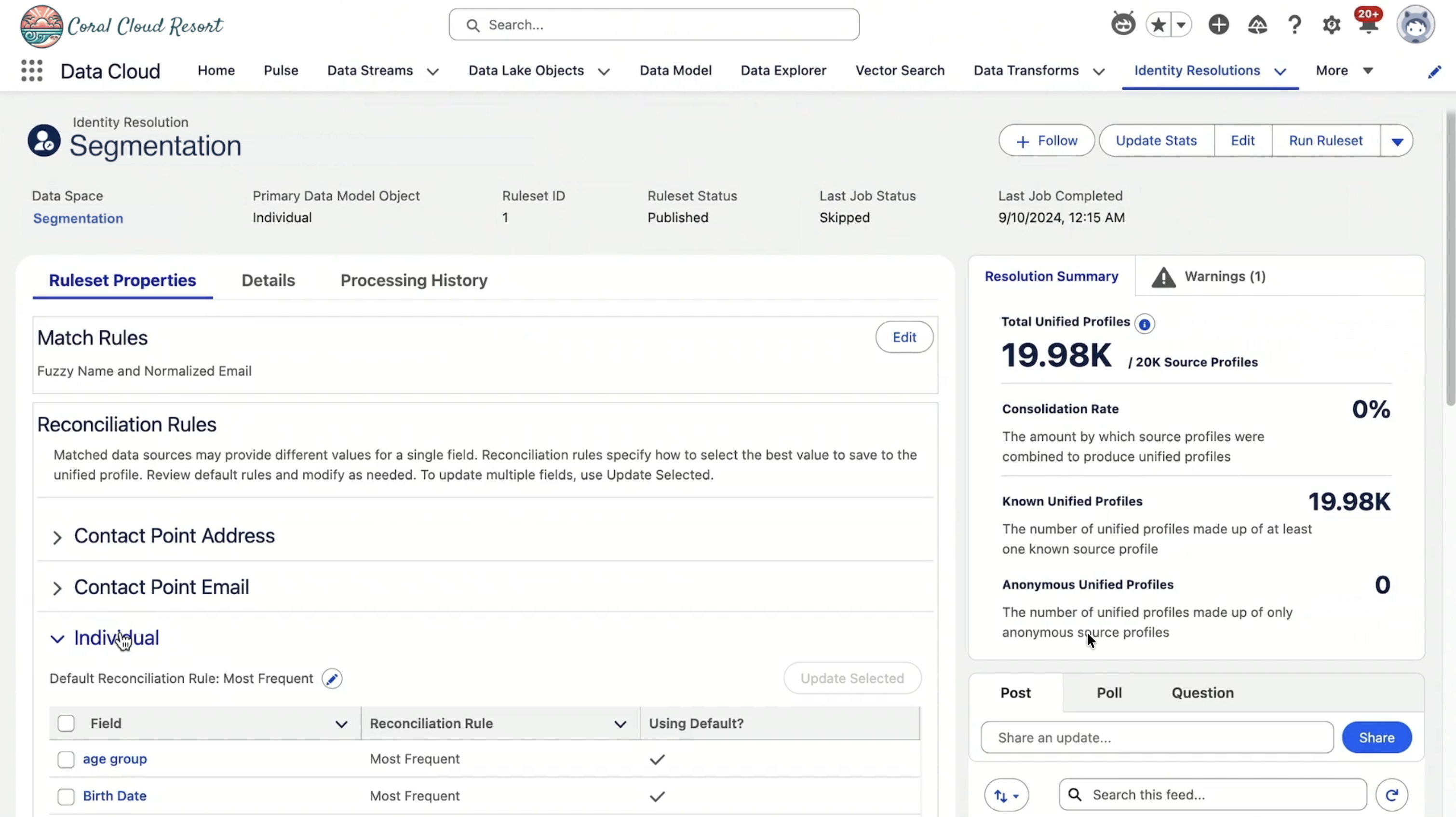Click the Identity Resolution record icon
This screenshot has width=1456, height=817.
pyautogui.click(x=44, y=140)
